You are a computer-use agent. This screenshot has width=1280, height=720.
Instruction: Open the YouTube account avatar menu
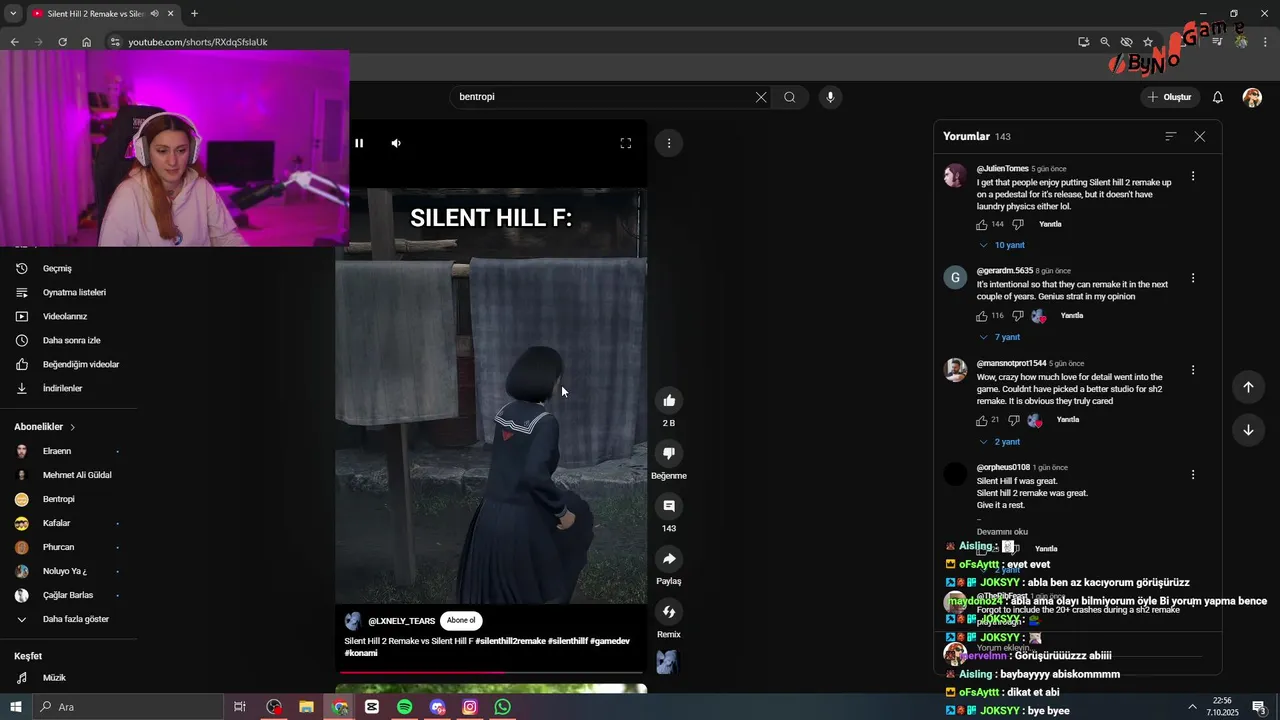(x=1252, y=97)
